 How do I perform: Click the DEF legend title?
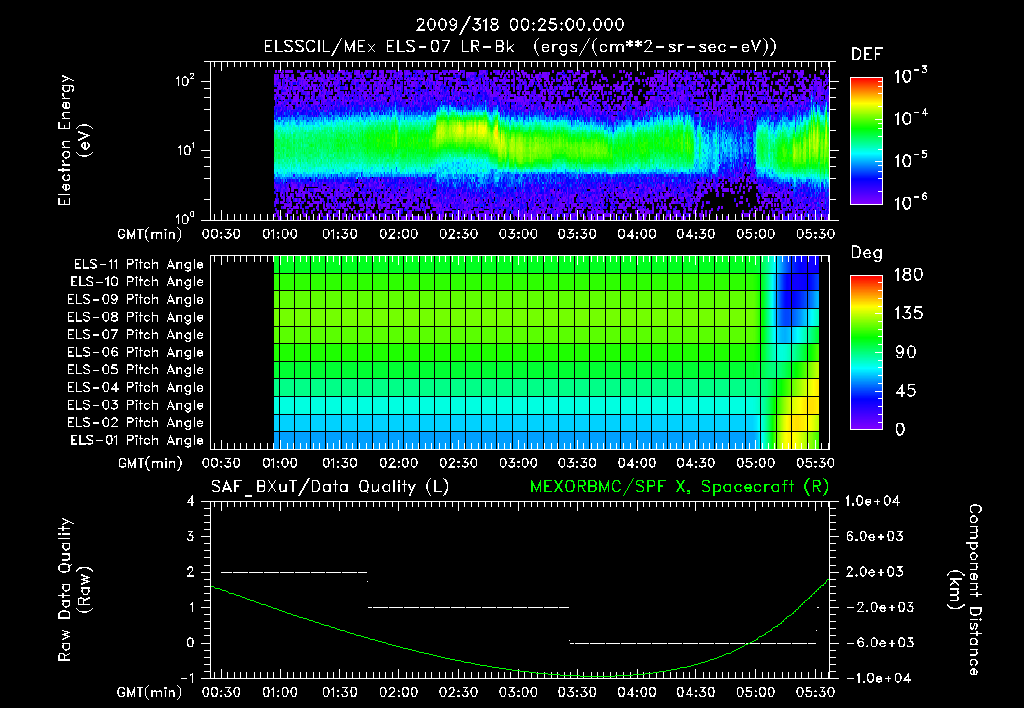coord(867,54)
